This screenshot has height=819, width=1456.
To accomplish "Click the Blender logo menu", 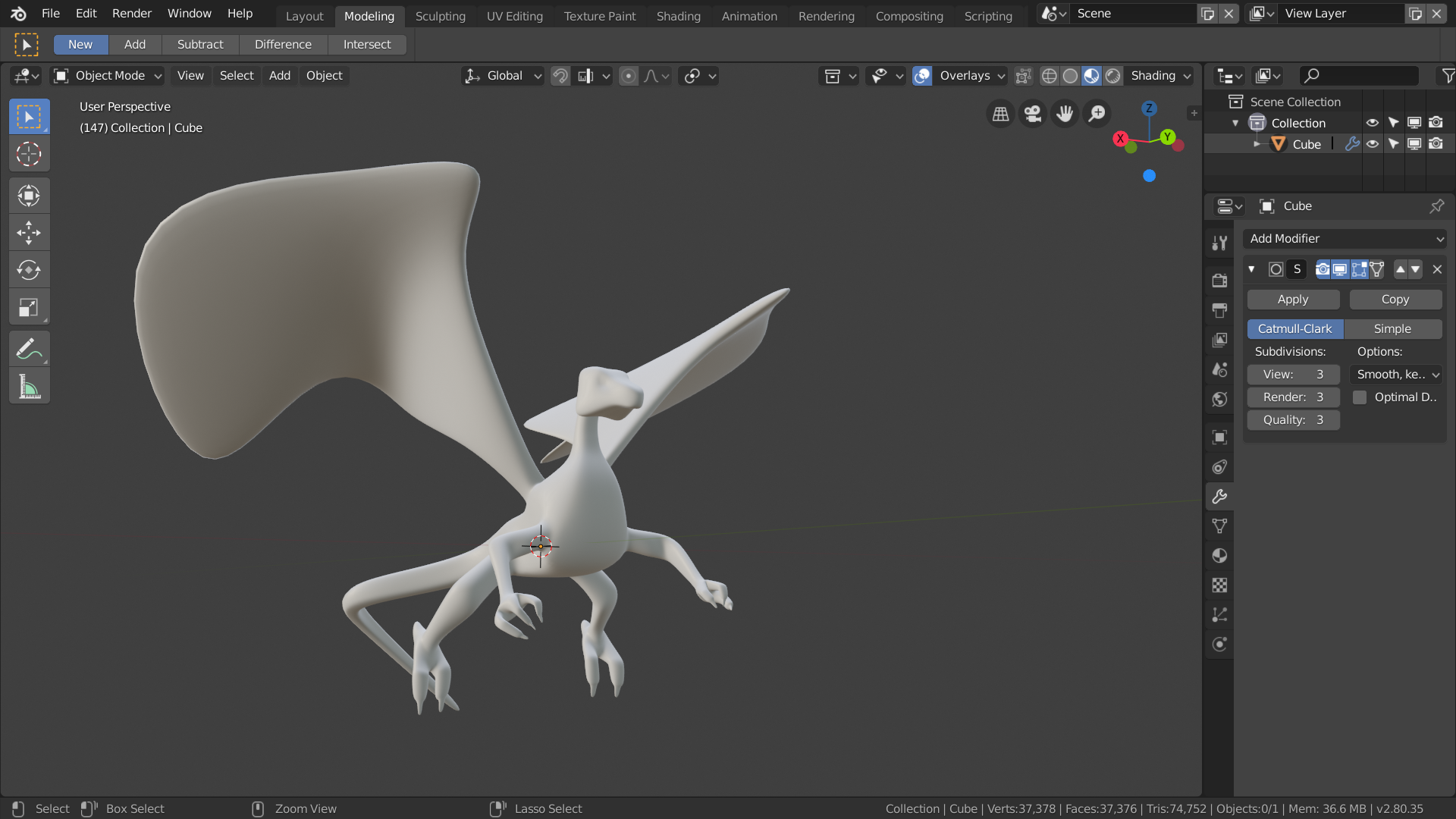I will (19, 14).
